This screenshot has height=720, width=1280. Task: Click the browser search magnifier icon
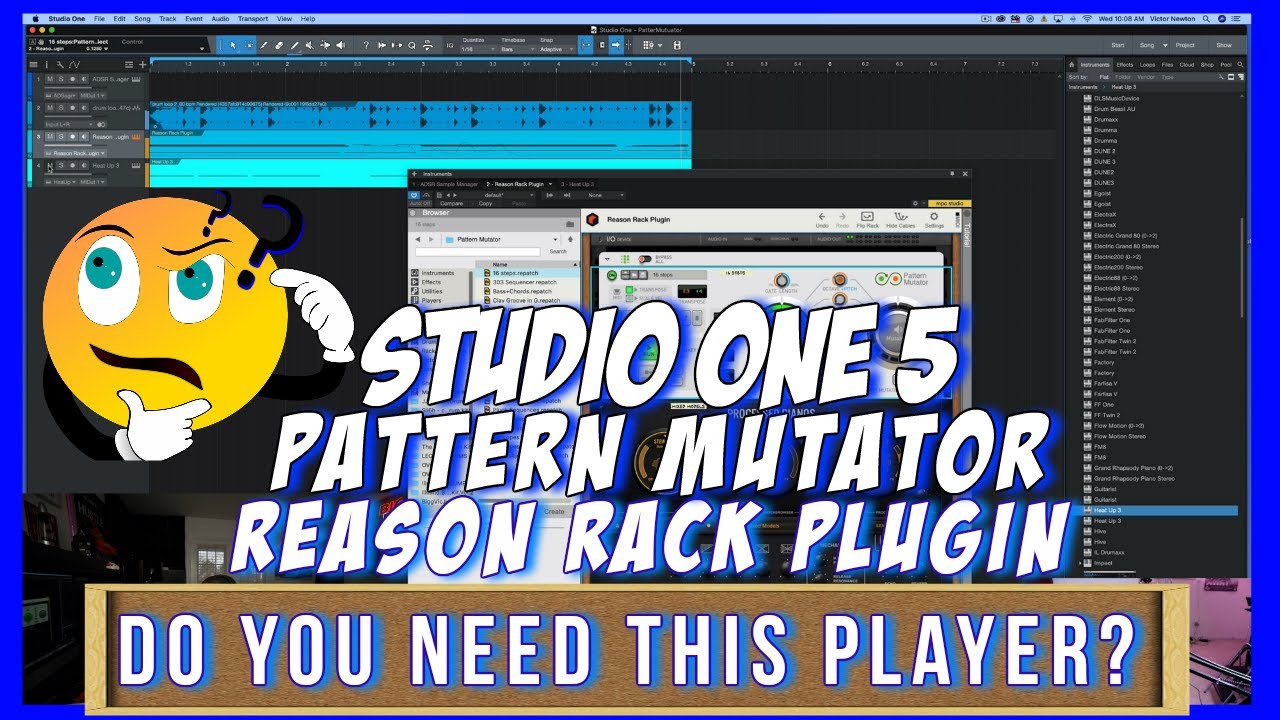[1240, 64]
